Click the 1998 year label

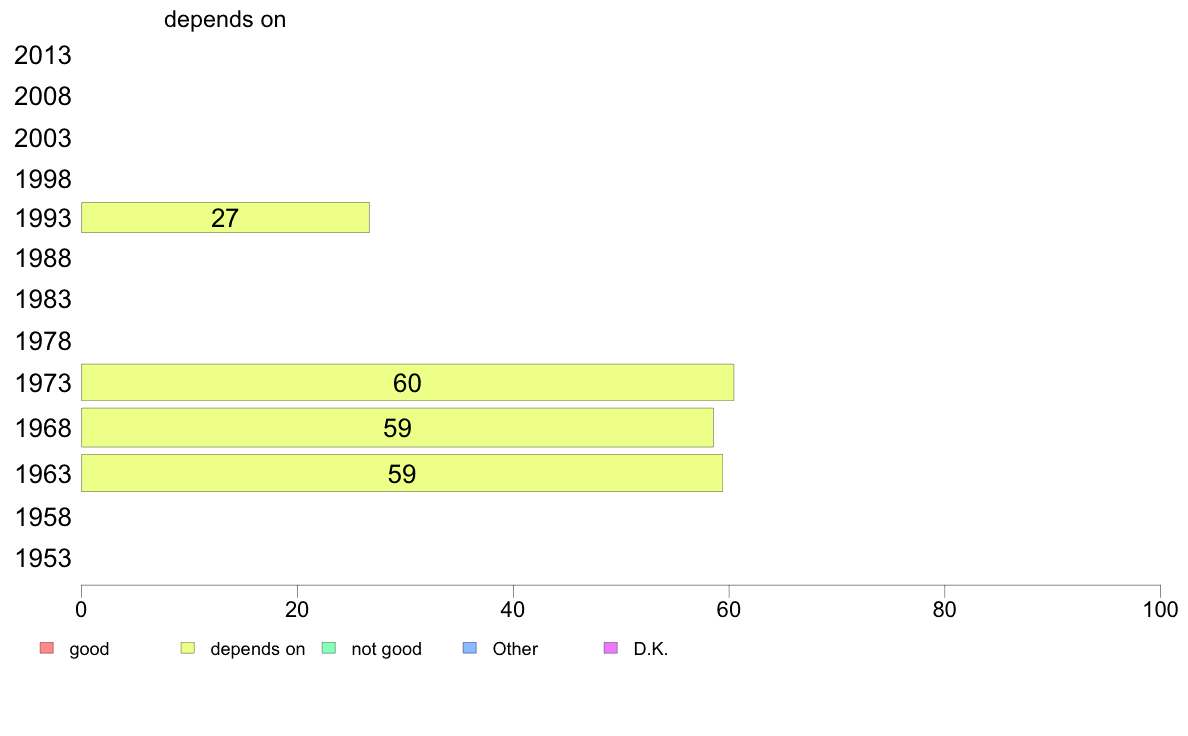(x=43, y=180)
